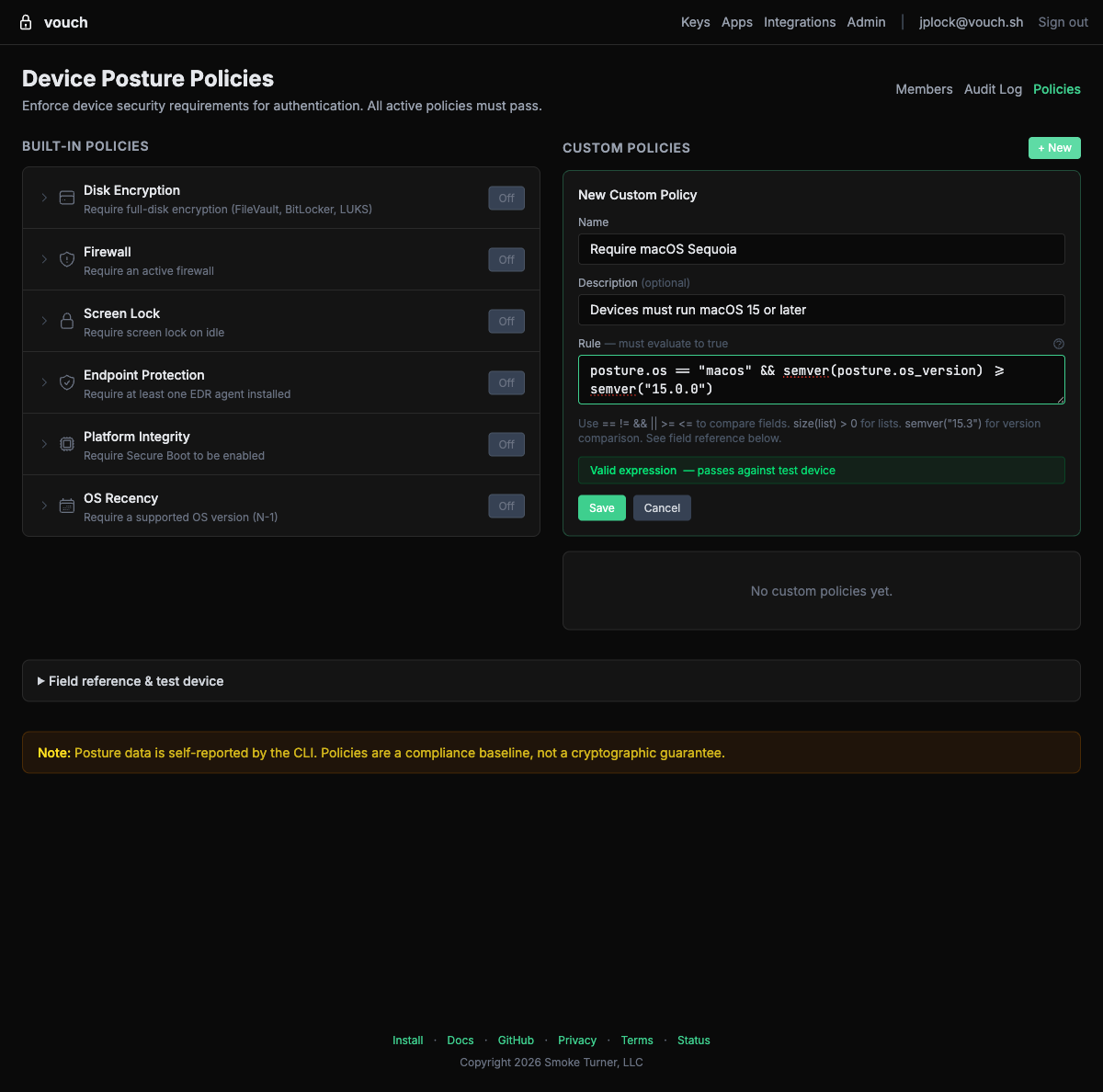Switch to the Audit Log view
The height and width of the screenshot is (1092, 1103).
(993, 89)
